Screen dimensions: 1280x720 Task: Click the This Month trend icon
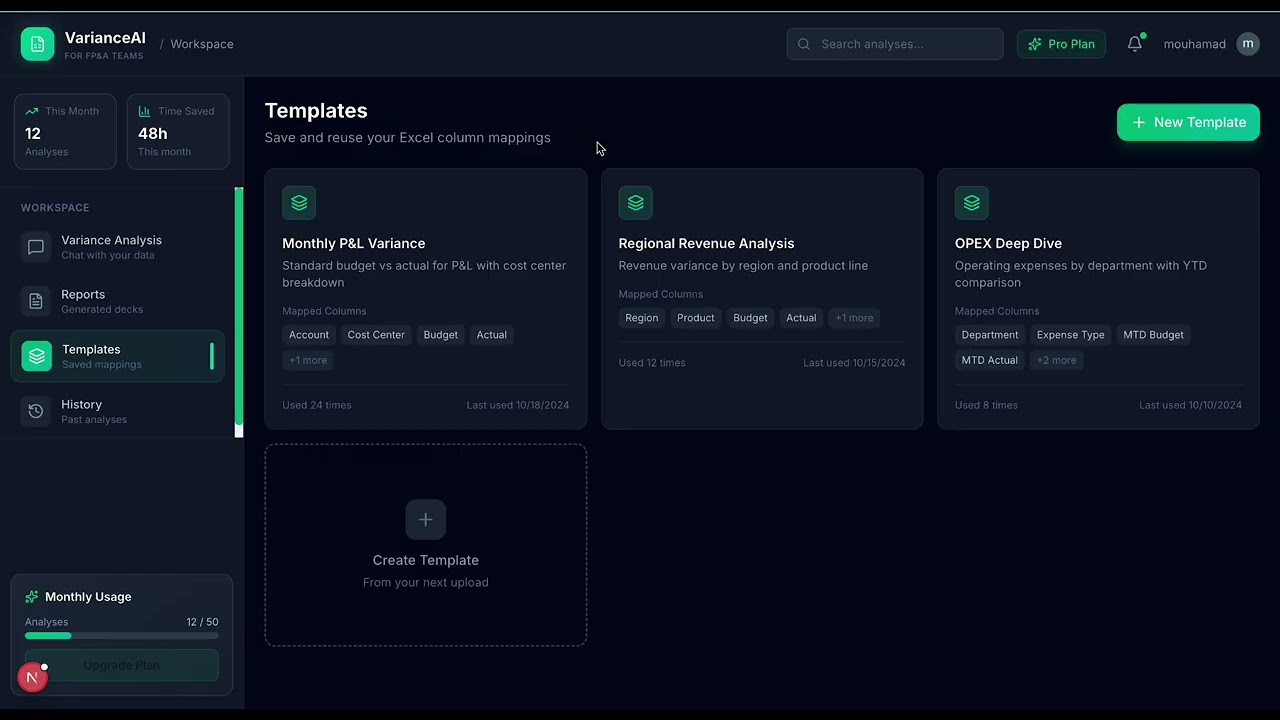coord(32,111)
